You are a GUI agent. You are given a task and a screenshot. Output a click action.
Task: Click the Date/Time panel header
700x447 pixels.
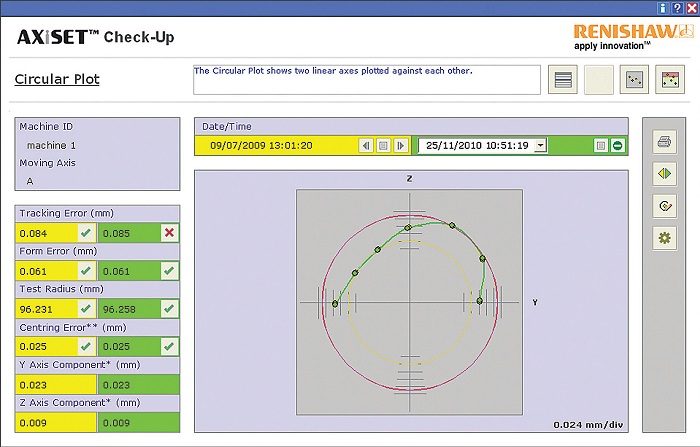coord(411,126)
